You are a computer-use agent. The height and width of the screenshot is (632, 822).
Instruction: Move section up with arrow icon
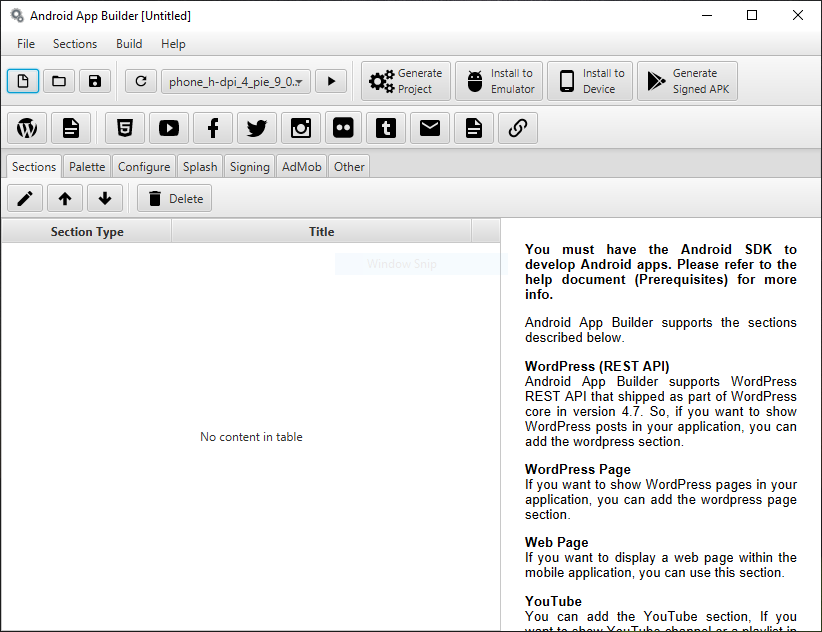click(65, 199)
